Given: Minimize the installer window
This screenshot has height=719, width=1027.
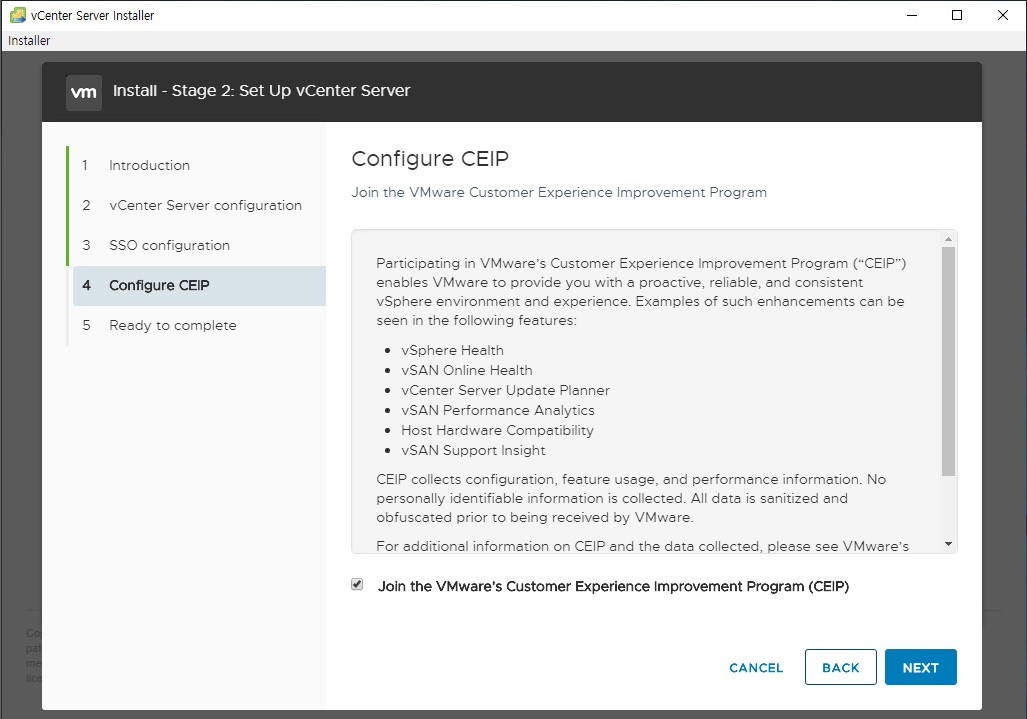Looking at the screenshot, I should click(x=912, y=15).
